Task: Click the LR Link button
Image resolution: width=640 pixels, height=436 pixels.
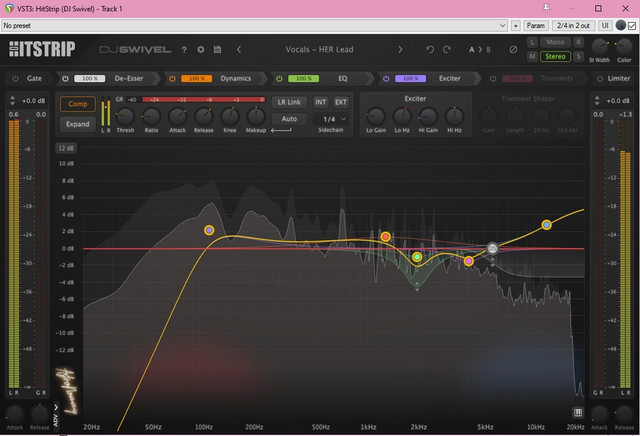Action: 289,102
